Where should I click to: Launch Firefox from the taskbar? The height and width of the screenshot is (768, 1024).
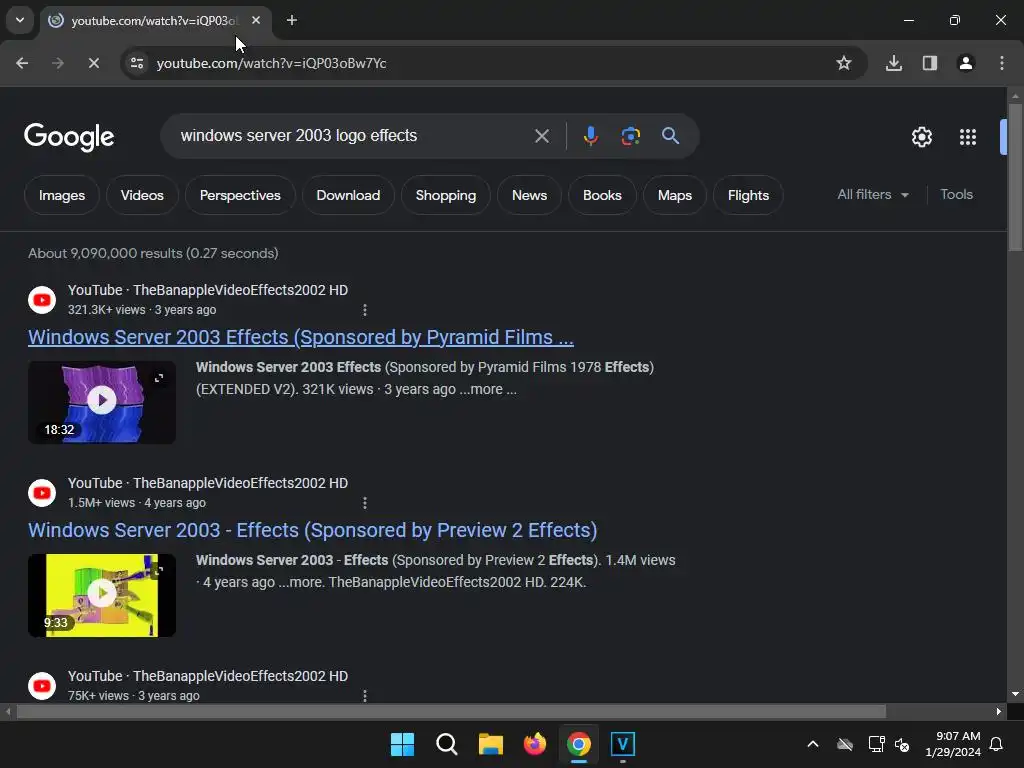click(535, 744)
